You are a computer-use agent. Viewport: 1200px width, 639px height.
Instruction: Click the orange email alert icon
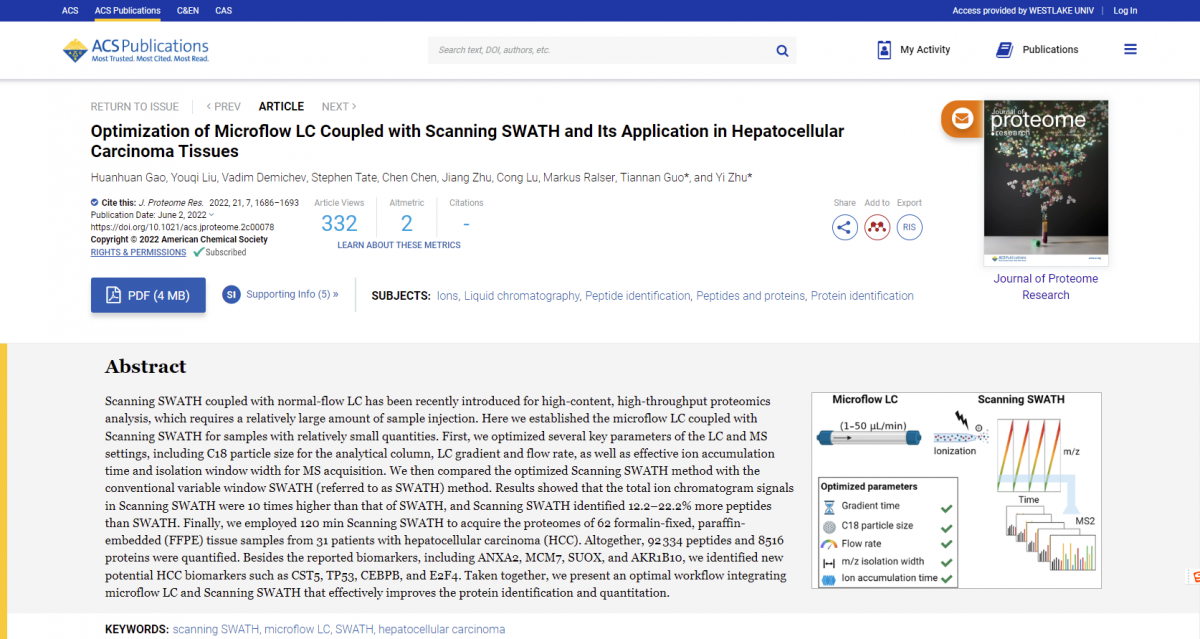[x=962, y=118]
